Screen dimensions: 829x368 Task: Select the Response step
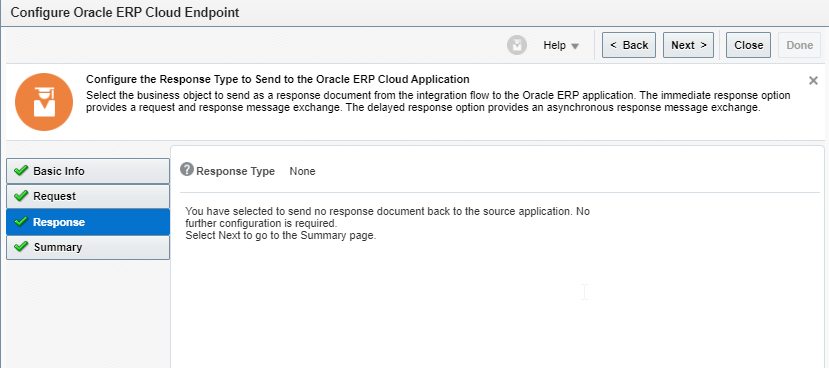point(88,222)
